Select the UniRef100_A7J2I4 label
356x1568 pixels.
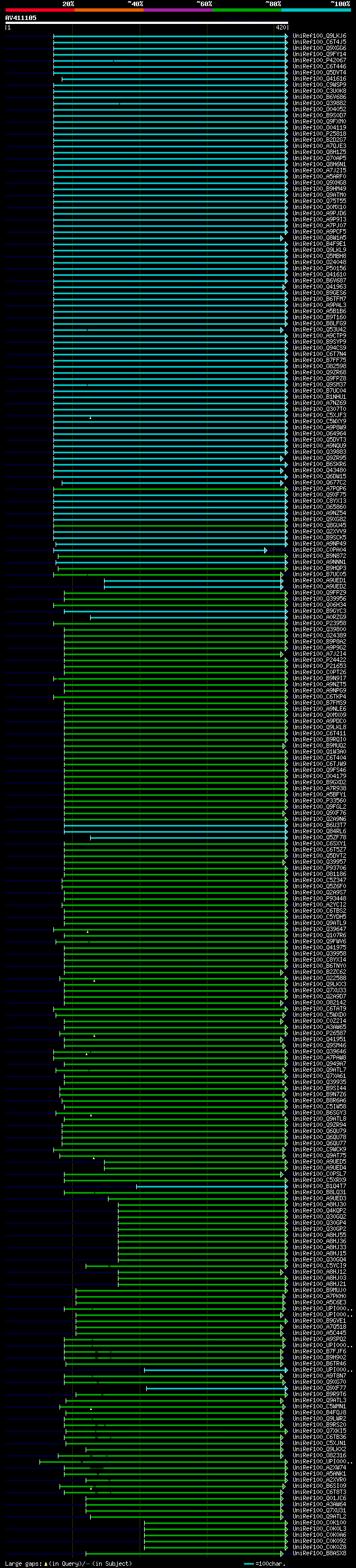tap(319, 654)
